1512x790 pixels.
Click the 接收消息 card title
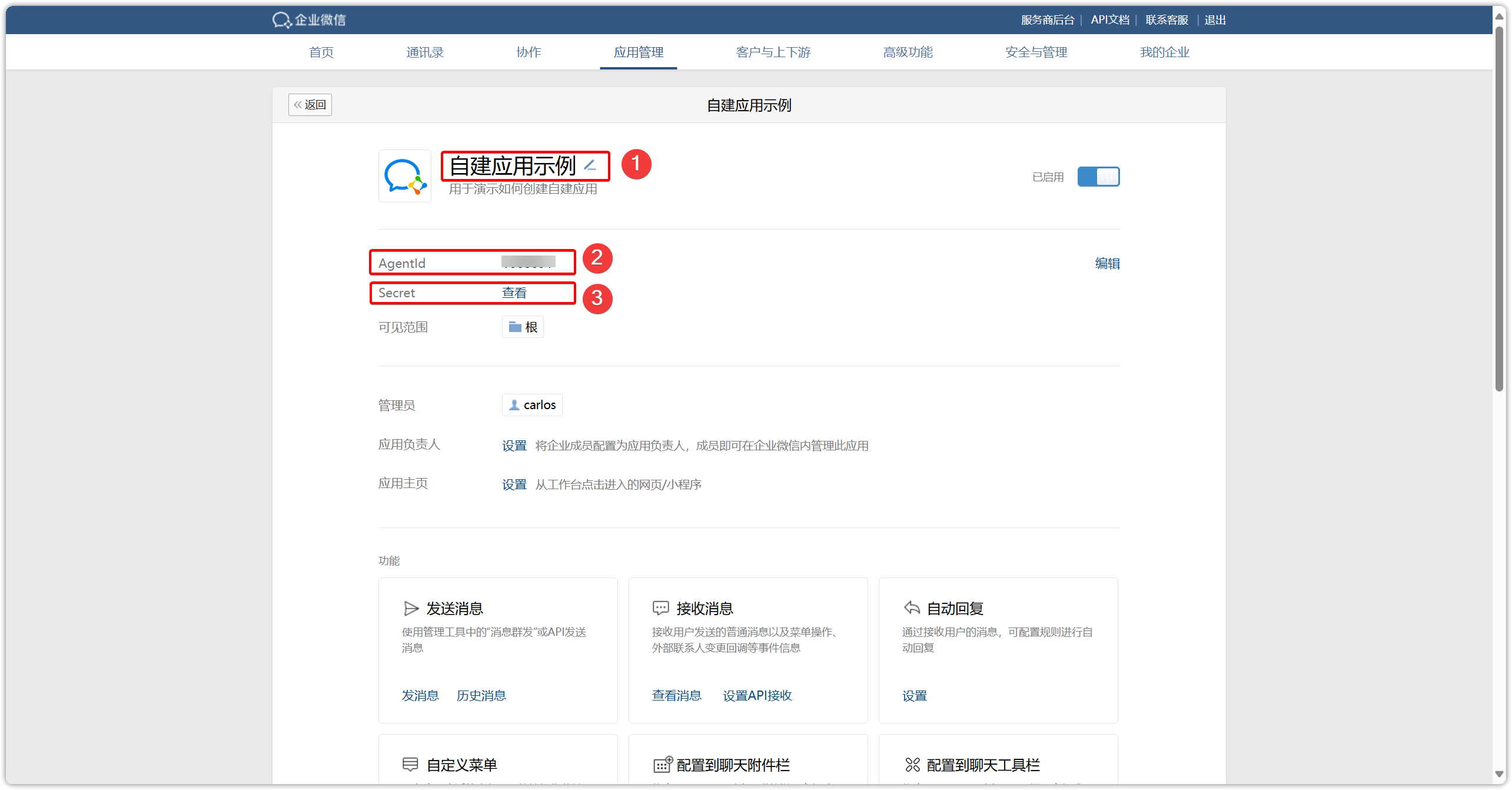click(705, 608)
